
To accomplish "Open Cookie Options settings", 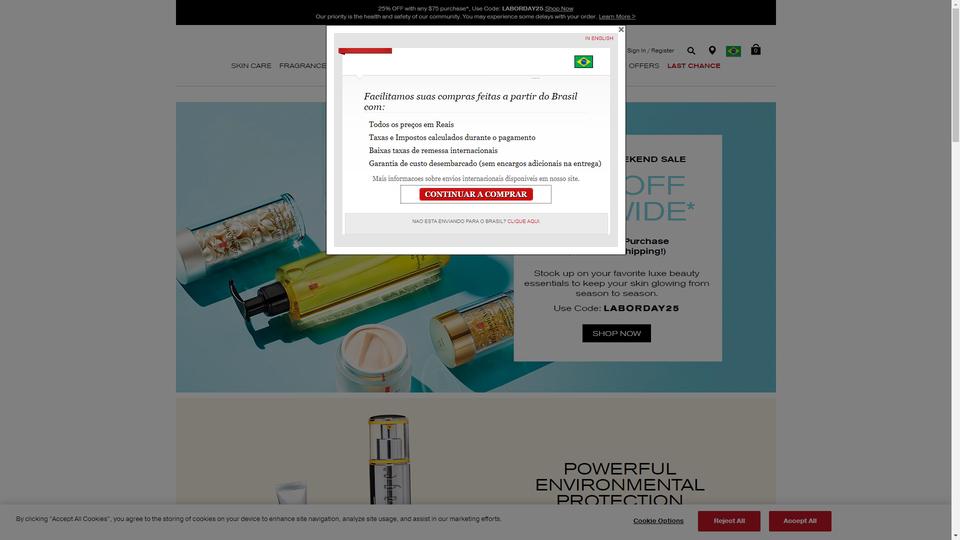I will click(x=658, y=521).
